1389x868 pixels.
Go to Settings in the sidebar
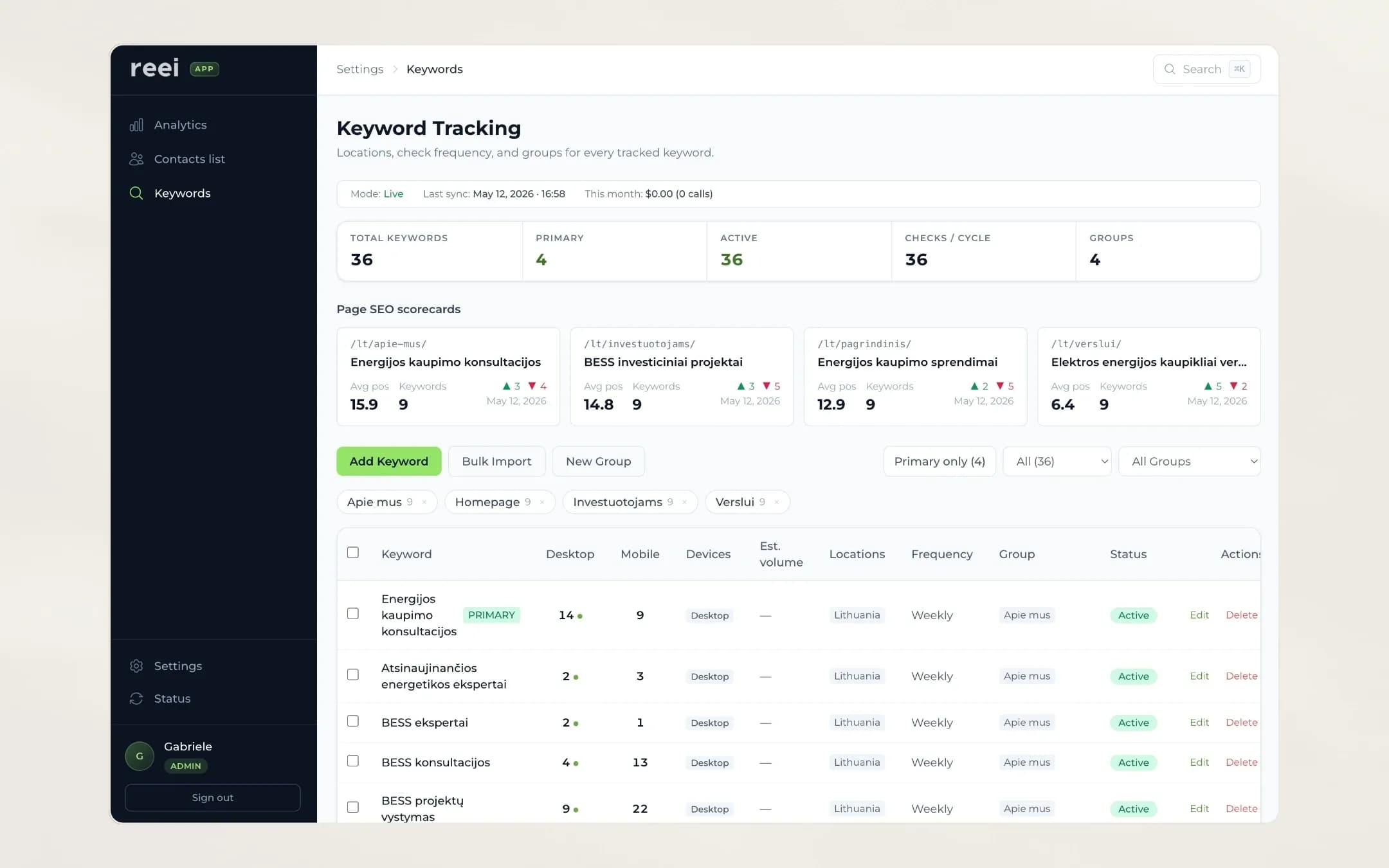[178, 666]
